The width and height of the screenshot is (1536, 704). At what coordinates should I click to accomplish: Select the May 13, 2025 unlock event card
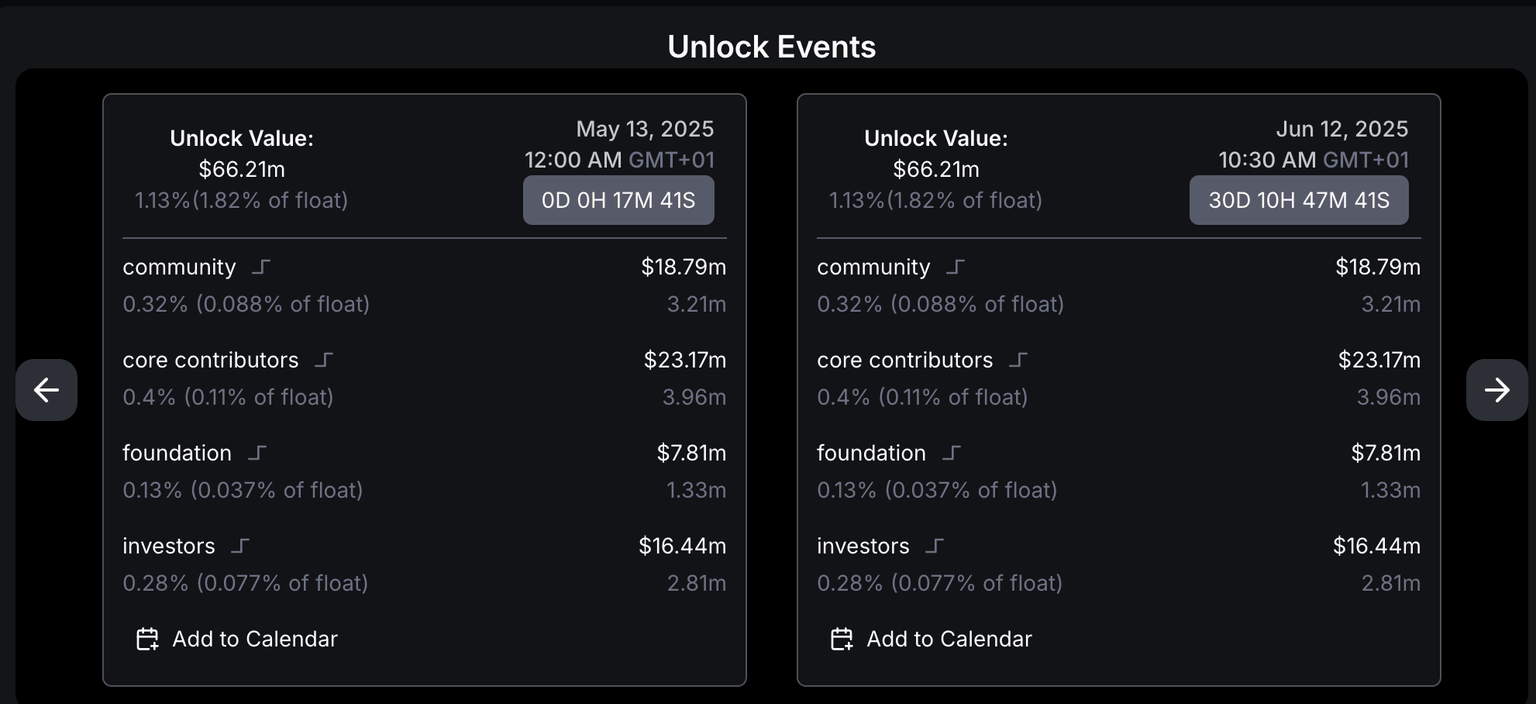click(x=424, y=390)
